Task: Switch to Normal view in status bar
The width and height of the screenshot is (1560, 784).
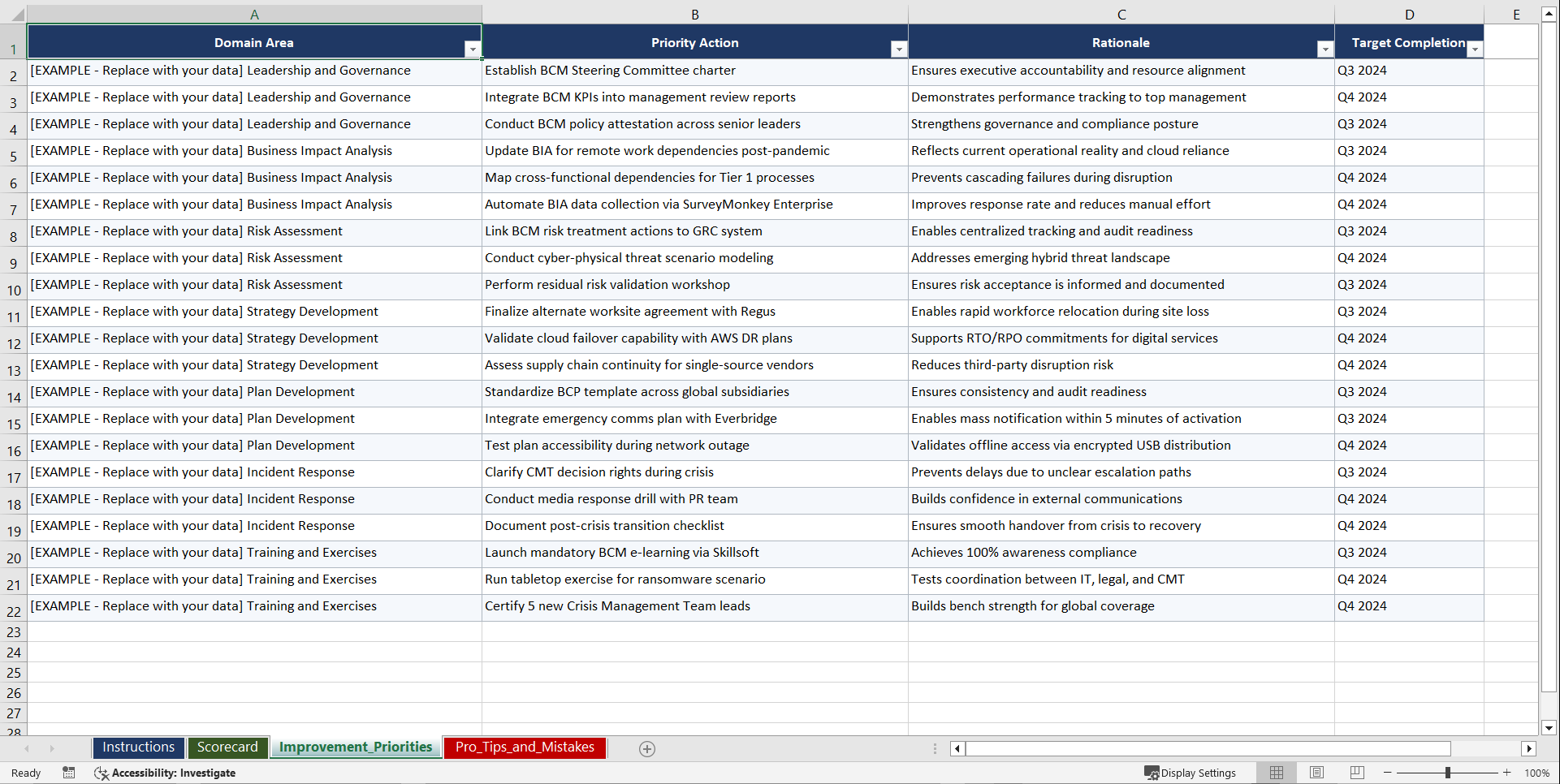Action: pyautogui.click(x=1276, y=773)
